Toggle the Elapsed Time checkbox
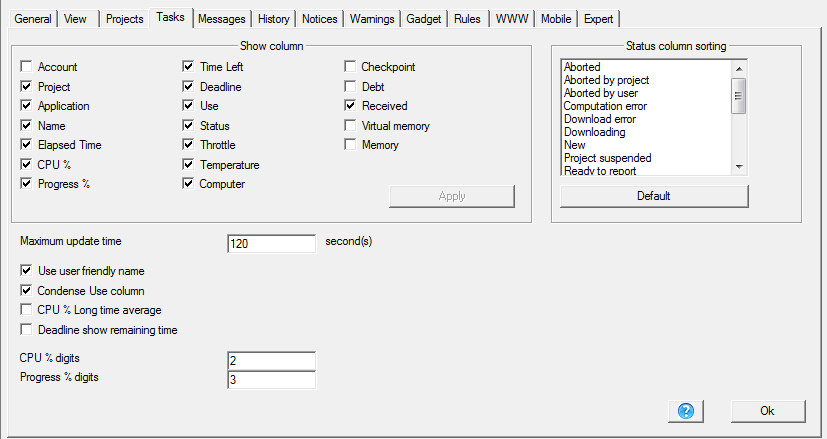This screenshot has height=439, width=827. [26, 145]
